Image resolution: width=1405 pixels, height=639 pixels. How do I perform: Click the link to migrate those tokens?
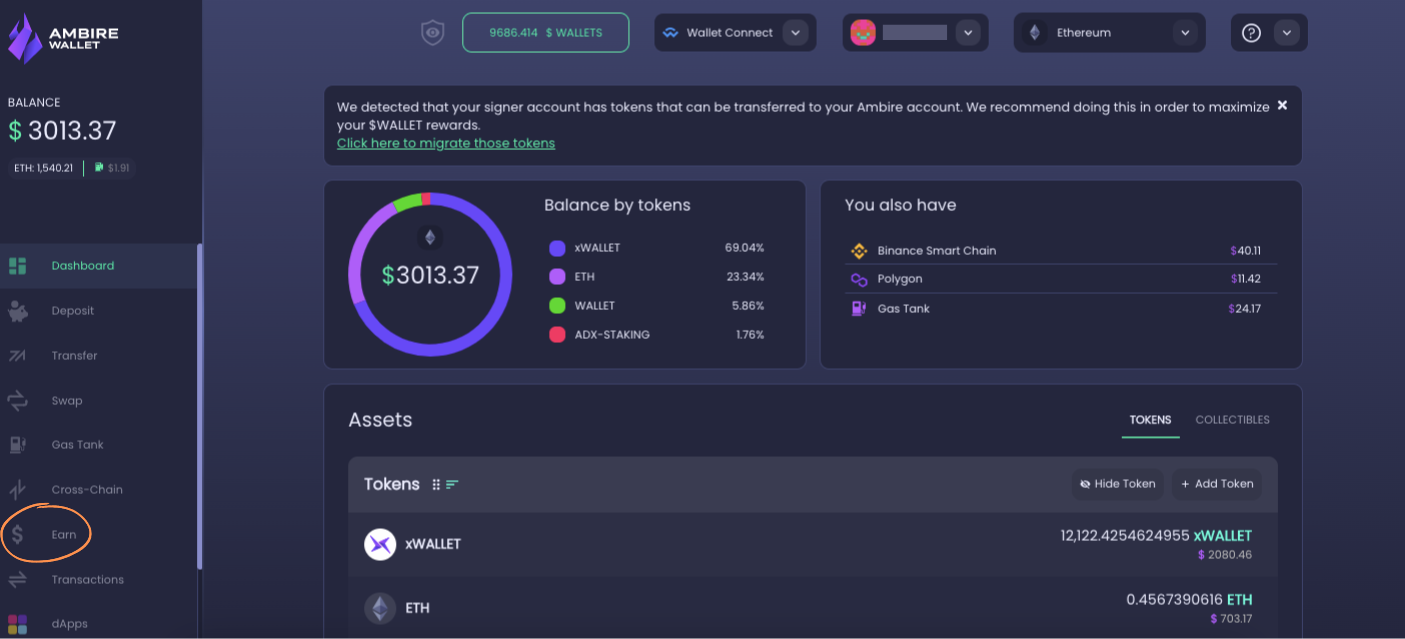pos(446,143)
